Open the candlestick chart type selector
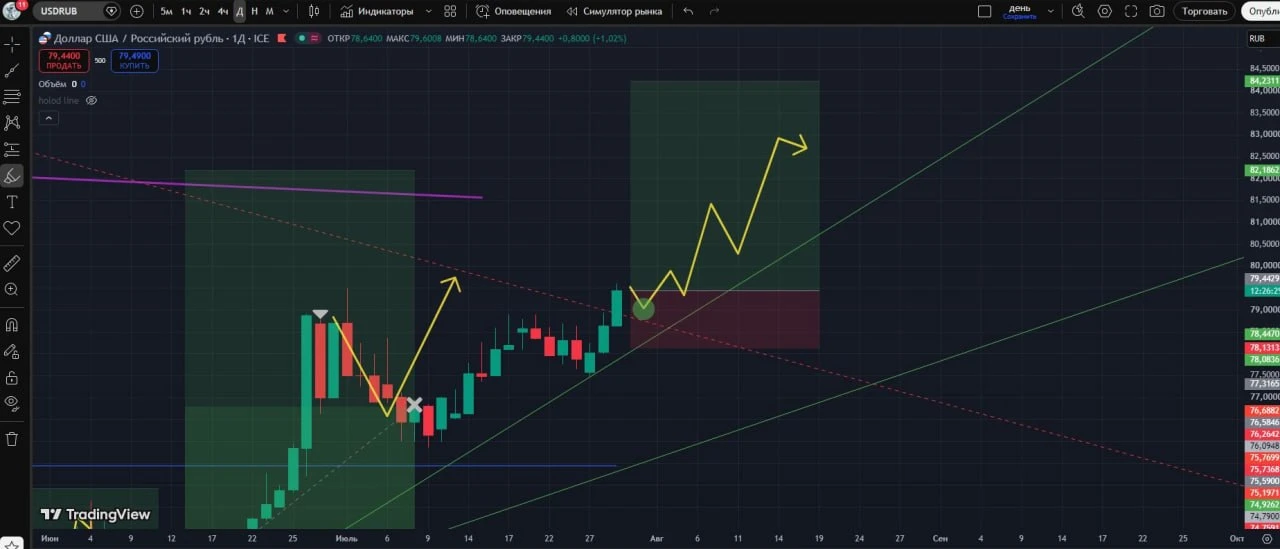This screenshot has height=549, width=1280. coord(314,11)
